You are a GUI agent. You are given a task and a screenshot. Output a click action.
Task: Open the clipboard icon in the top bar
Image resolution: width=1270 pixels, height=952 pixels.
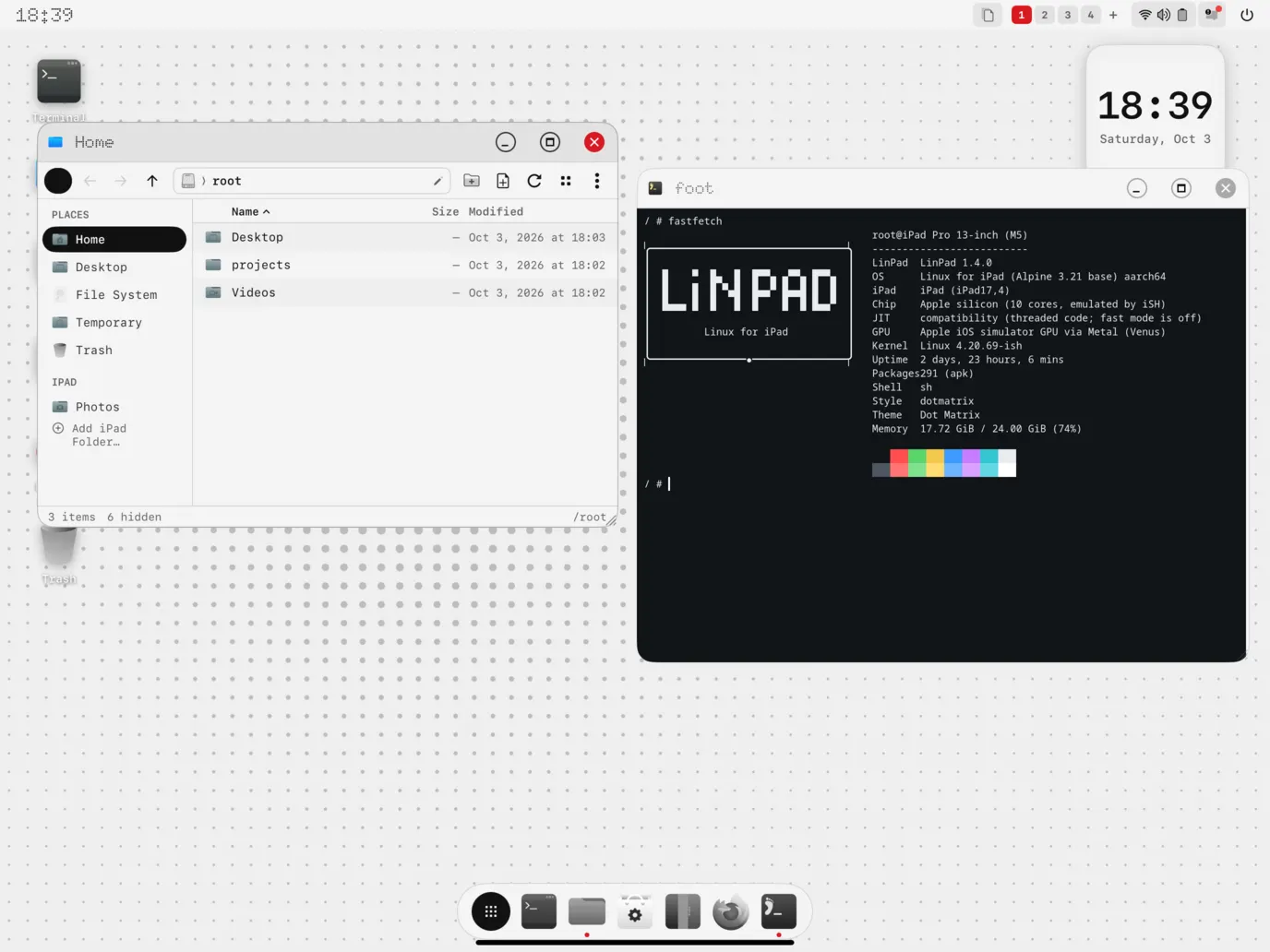(x=988, y=15)
